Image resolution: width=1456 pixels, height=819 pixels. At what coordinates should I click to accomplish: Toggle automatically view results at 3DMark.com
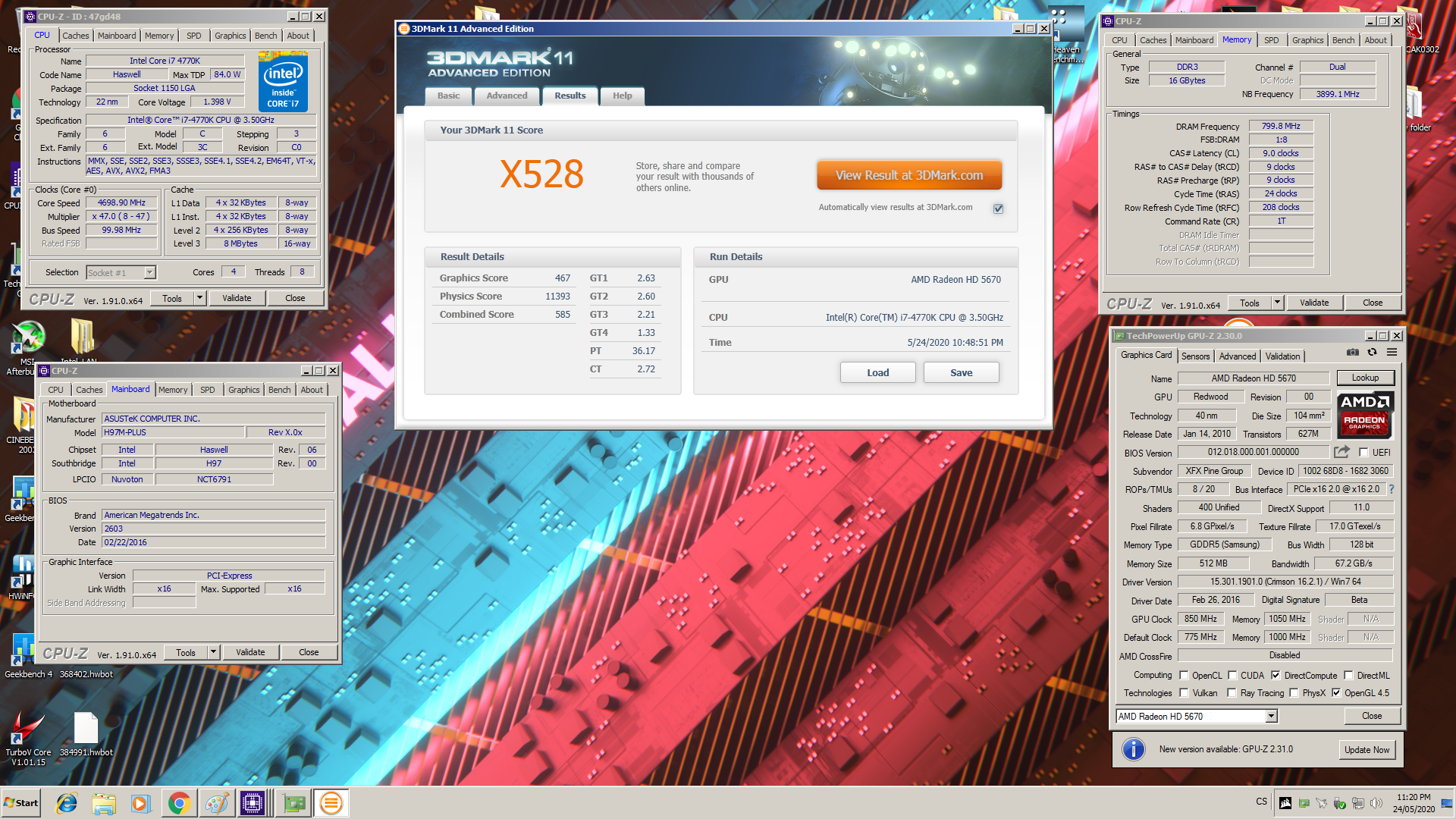pyautogui.click(x=998, y=209)
